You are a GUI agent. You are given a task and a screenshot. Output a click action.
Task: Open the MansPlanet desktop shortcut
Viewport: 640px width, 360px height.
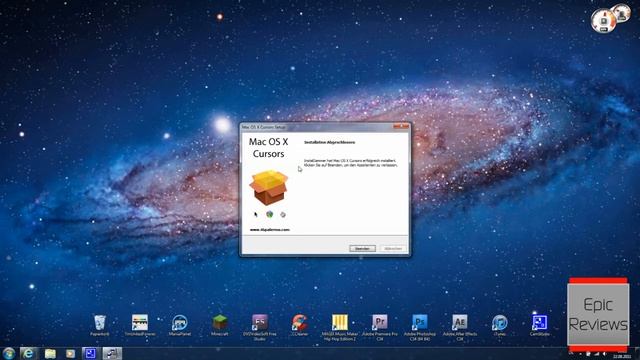pyautogui.click(x=180, y=325)
